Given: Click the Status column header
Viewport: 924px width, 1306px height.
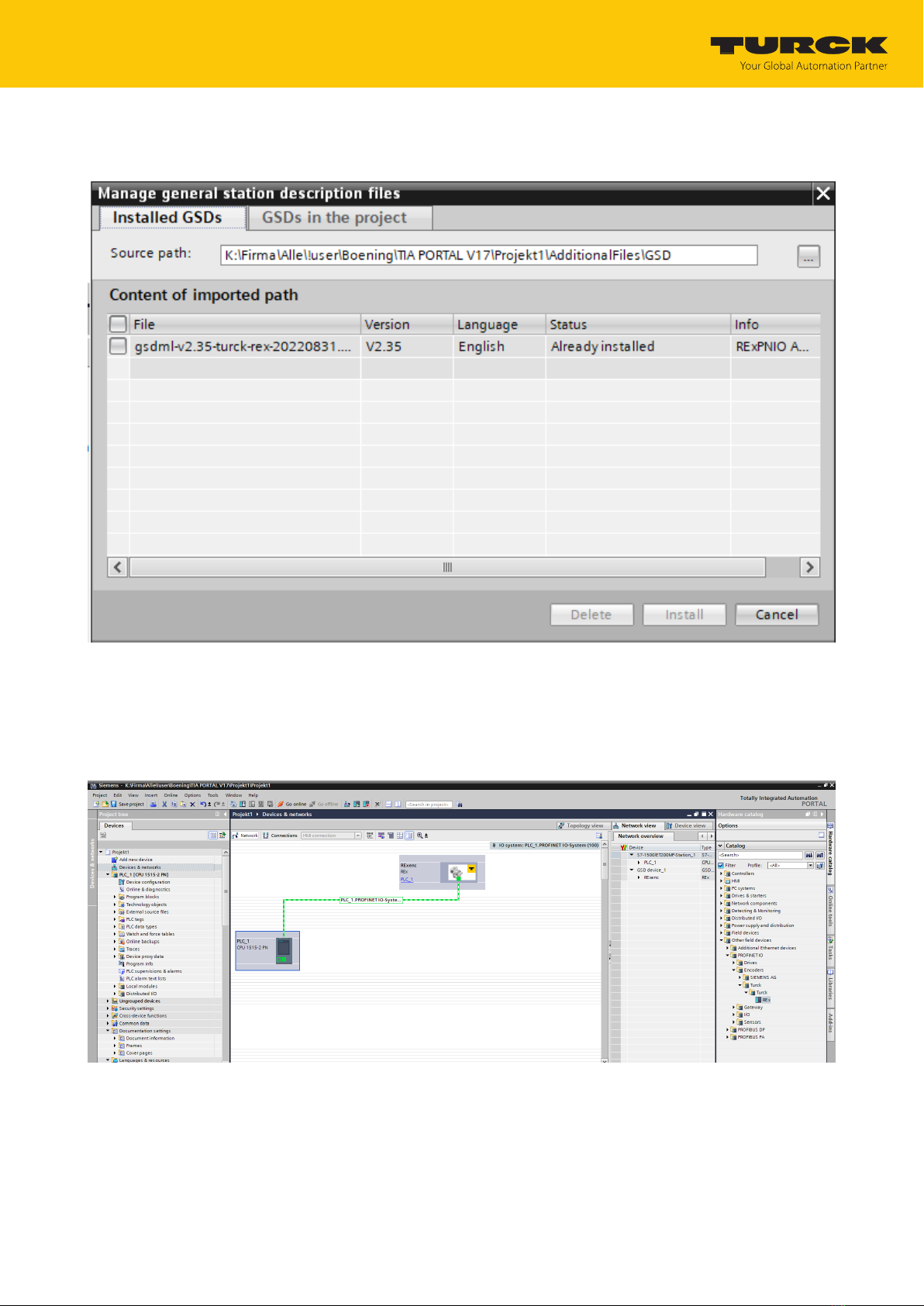Looking at the screenshot, I should click(x=638, y=324).
